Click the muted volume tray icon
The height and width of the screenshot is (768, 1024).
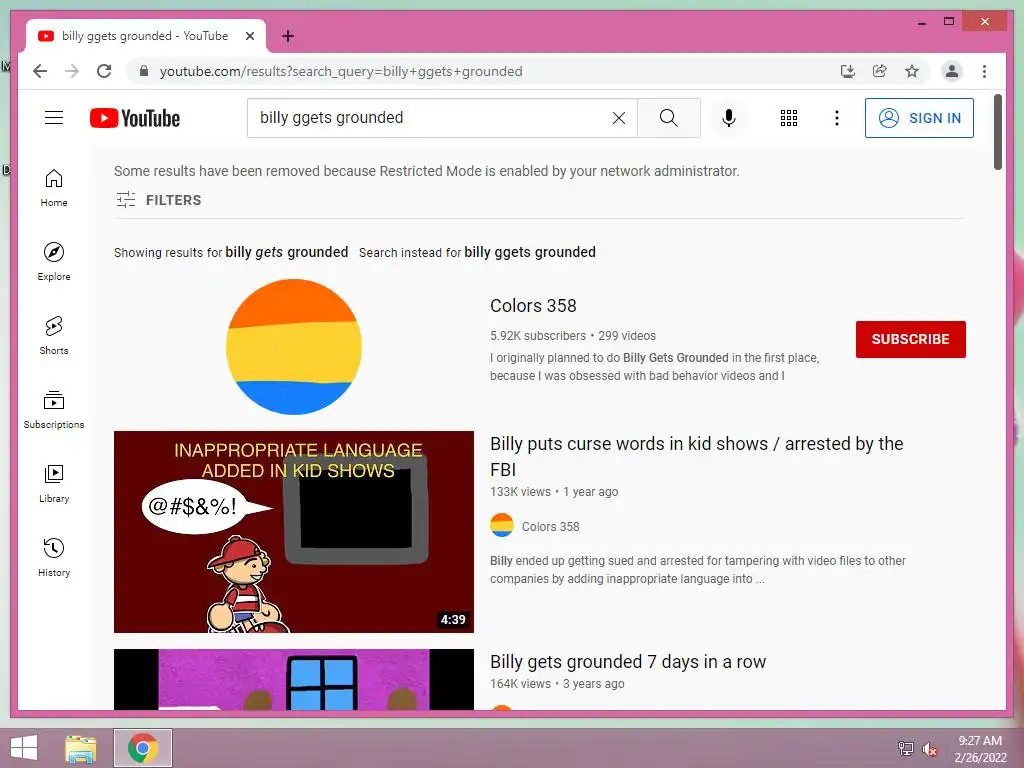pyautogui.click(x=929, y=749)
